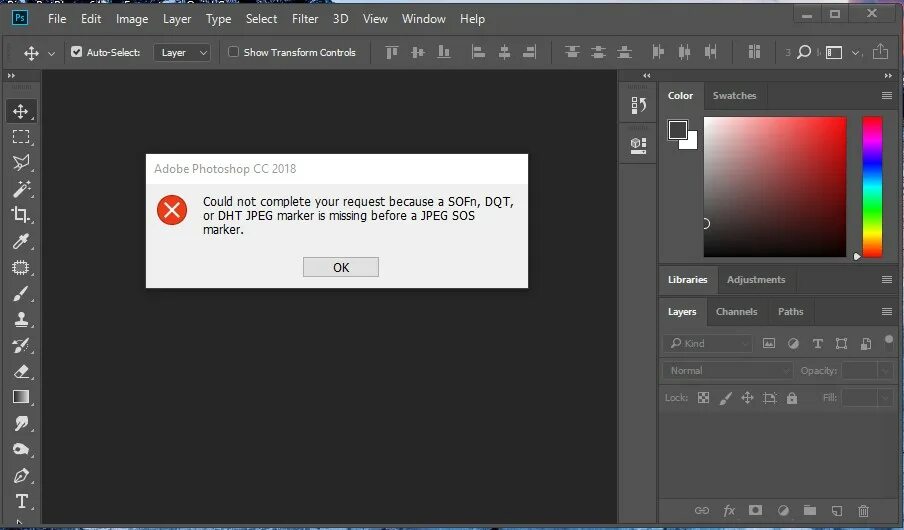Viewport: 904px width, 530px height.
Task: Open the Kind filter dropdown
Action: point(708,344)
